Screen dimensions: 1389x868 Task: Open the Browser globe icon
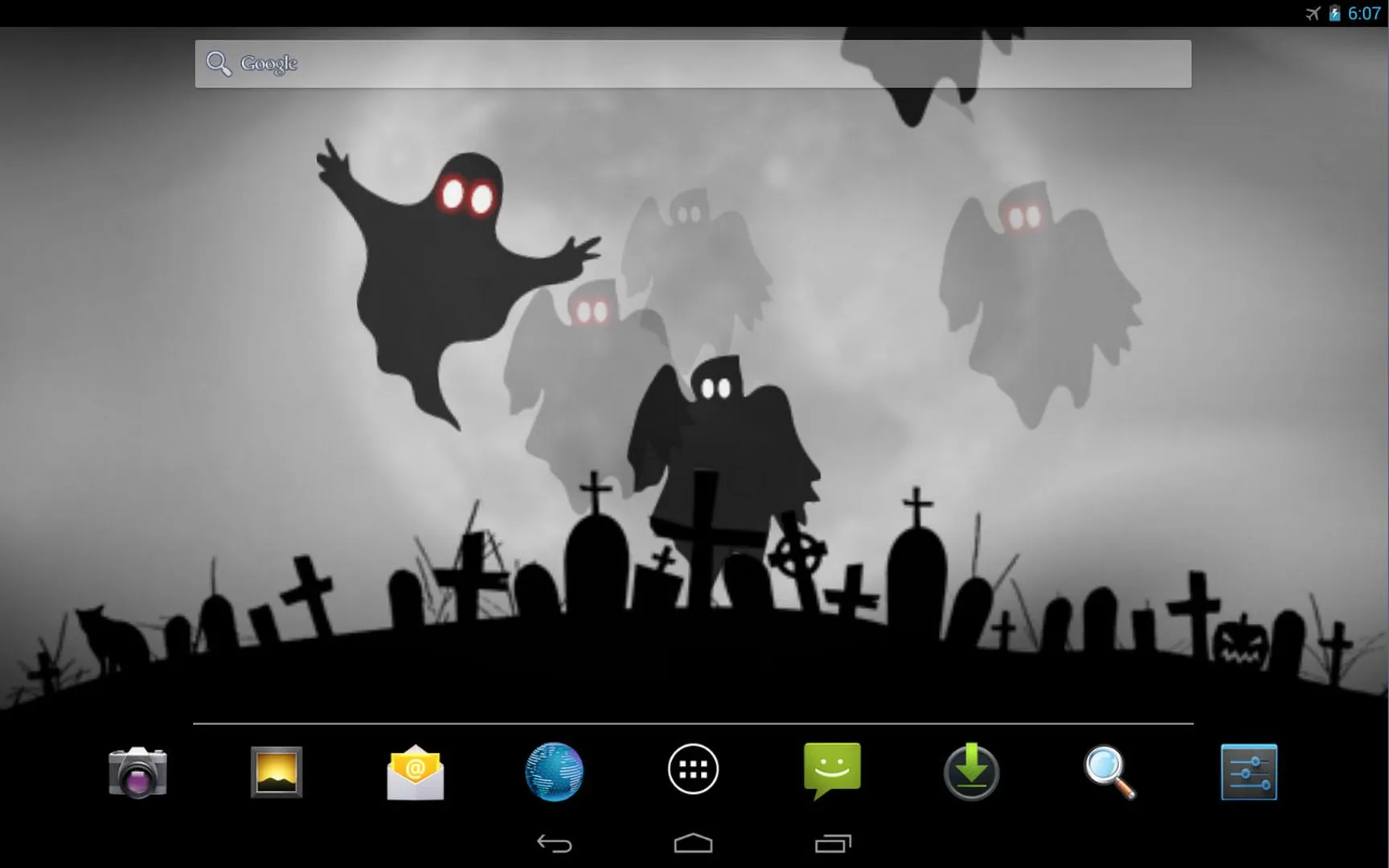coord(554,772)
